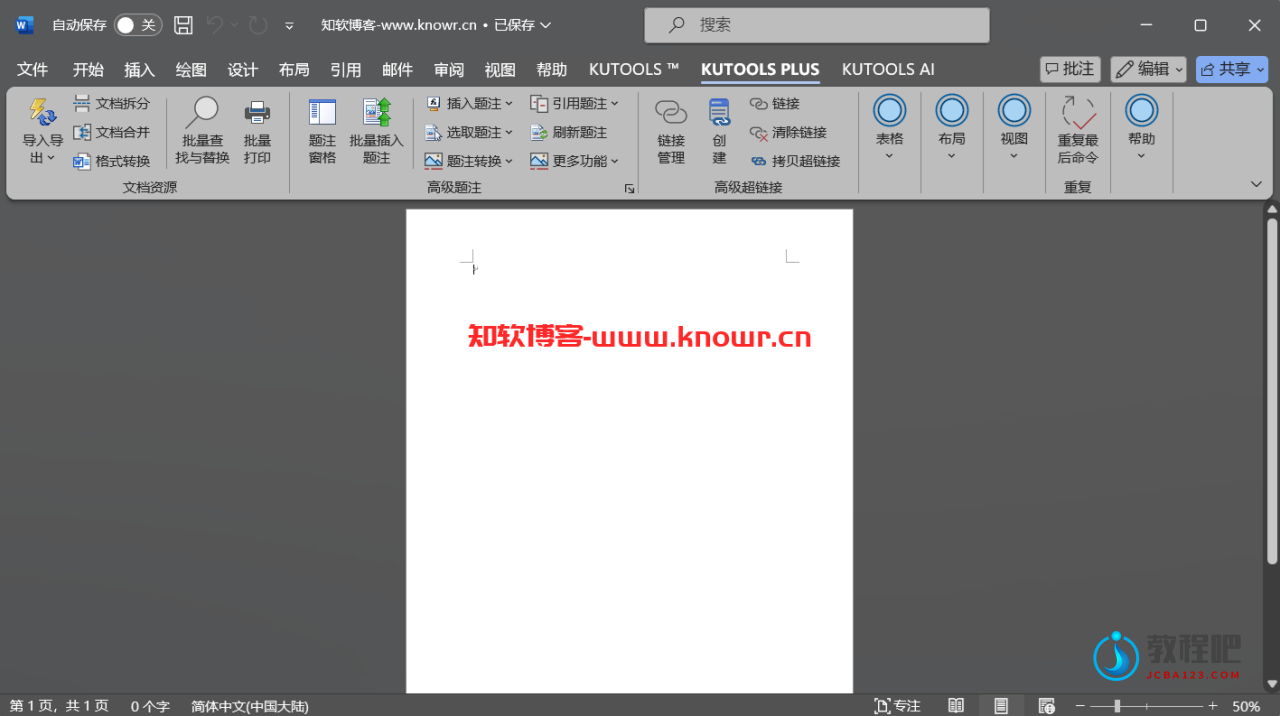Toggle the 自动保存 AutoSave switch
Viewport: 1280px width, 716px height.
point(138,25)
